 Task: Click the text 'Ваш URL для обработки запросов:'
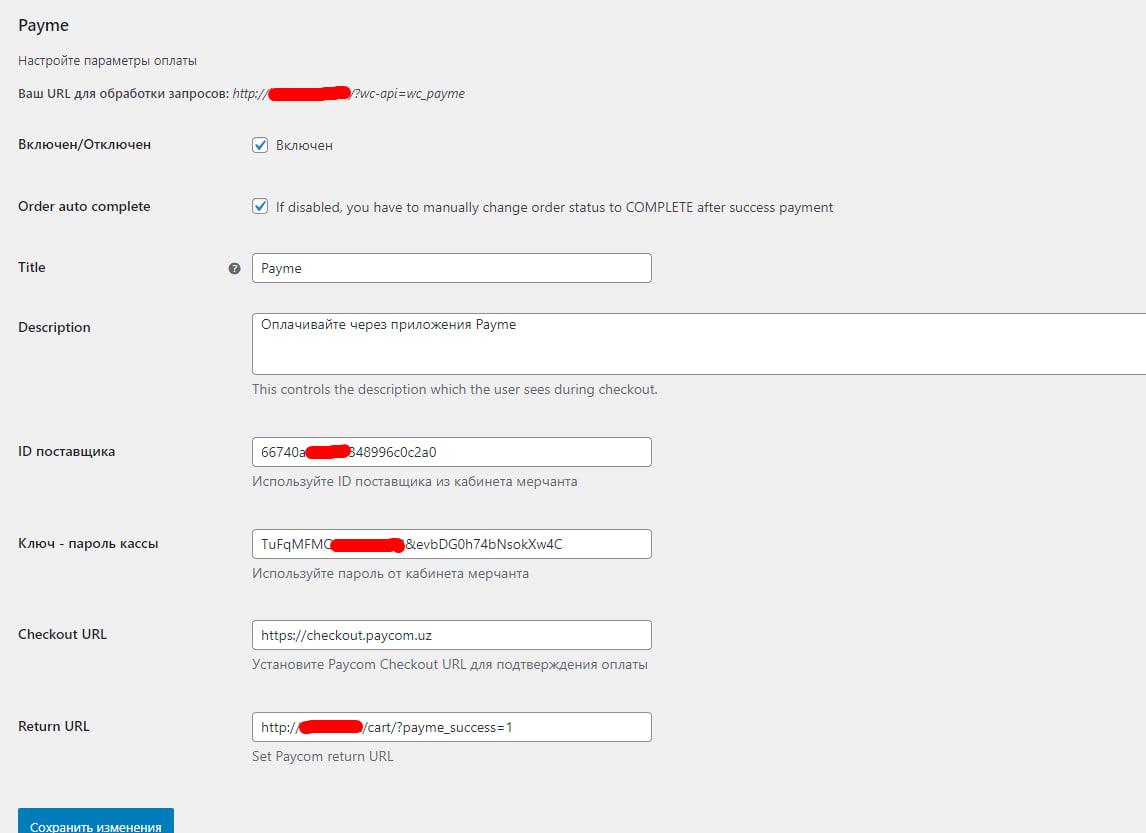click(x=124, y=94)
